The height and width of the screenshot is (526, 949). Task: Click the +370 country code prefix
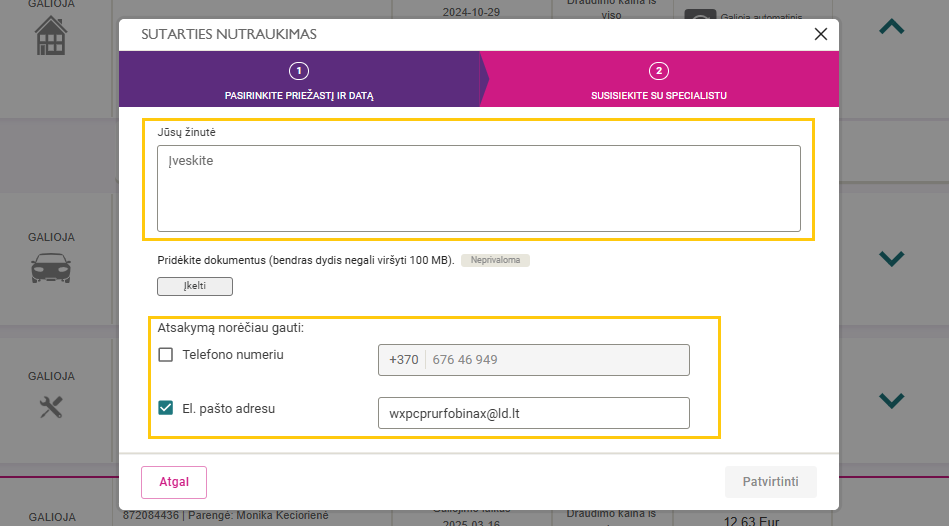pos(404,360)
